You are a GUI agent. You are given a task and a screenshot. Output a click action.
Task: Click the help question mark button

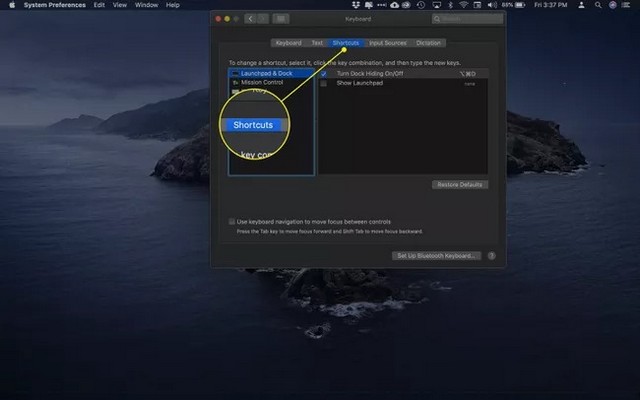click(x=490, y=256)
